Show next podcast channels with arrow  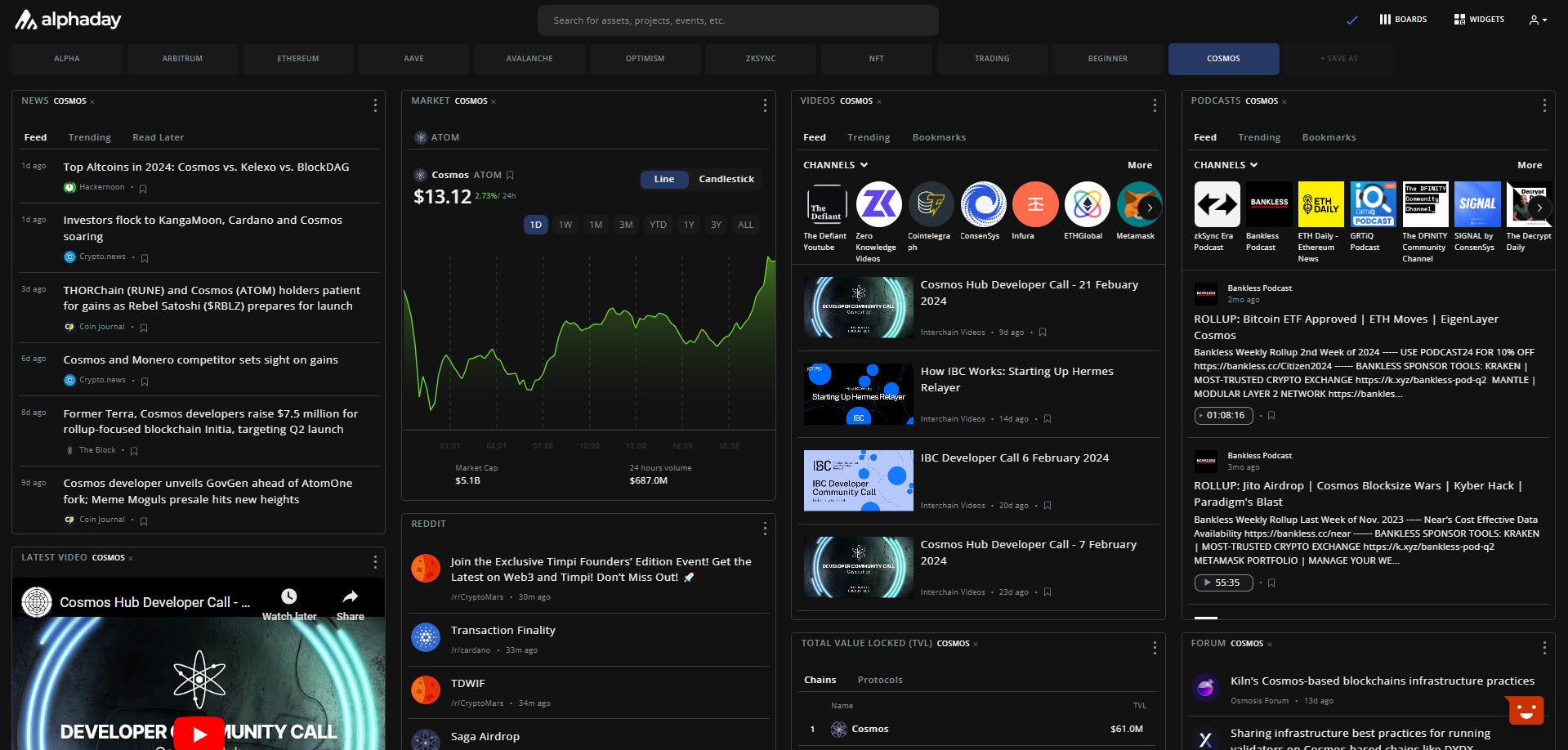tap(1539, 208)
